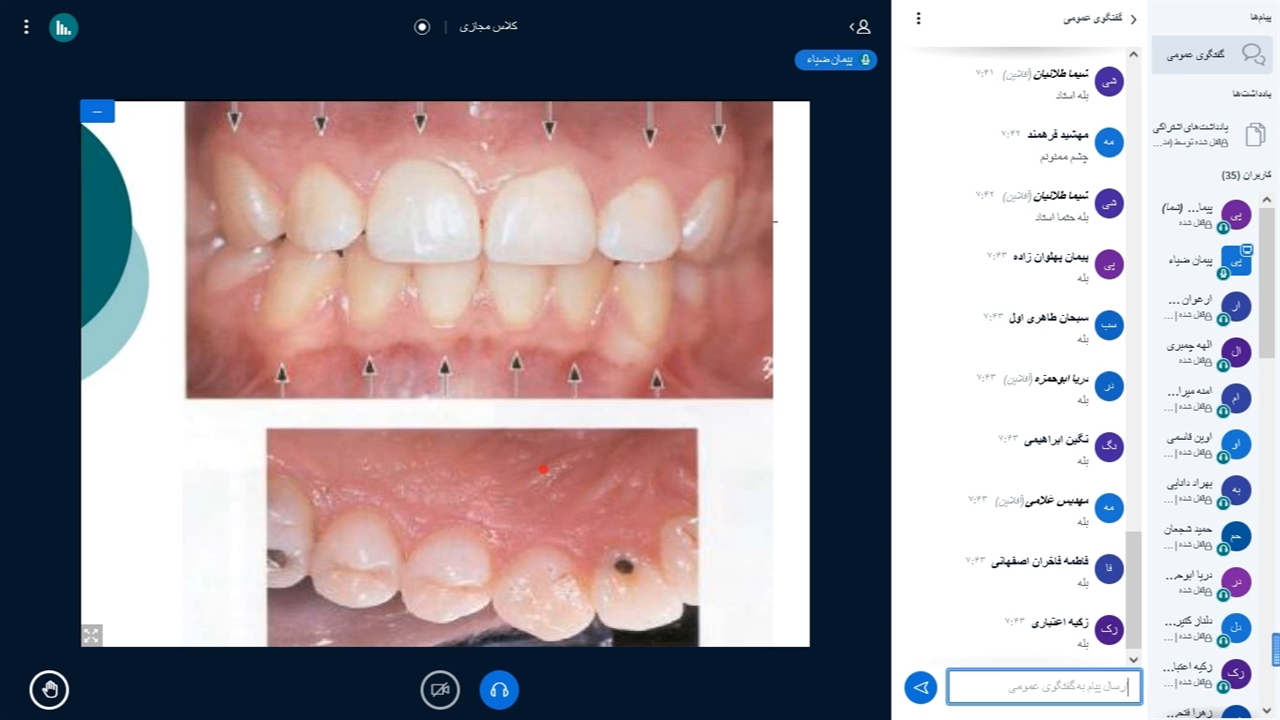Open the three-dot options menu at top left
The width and height of the screenshot is (1280, 720).
[x=27, y=27]
